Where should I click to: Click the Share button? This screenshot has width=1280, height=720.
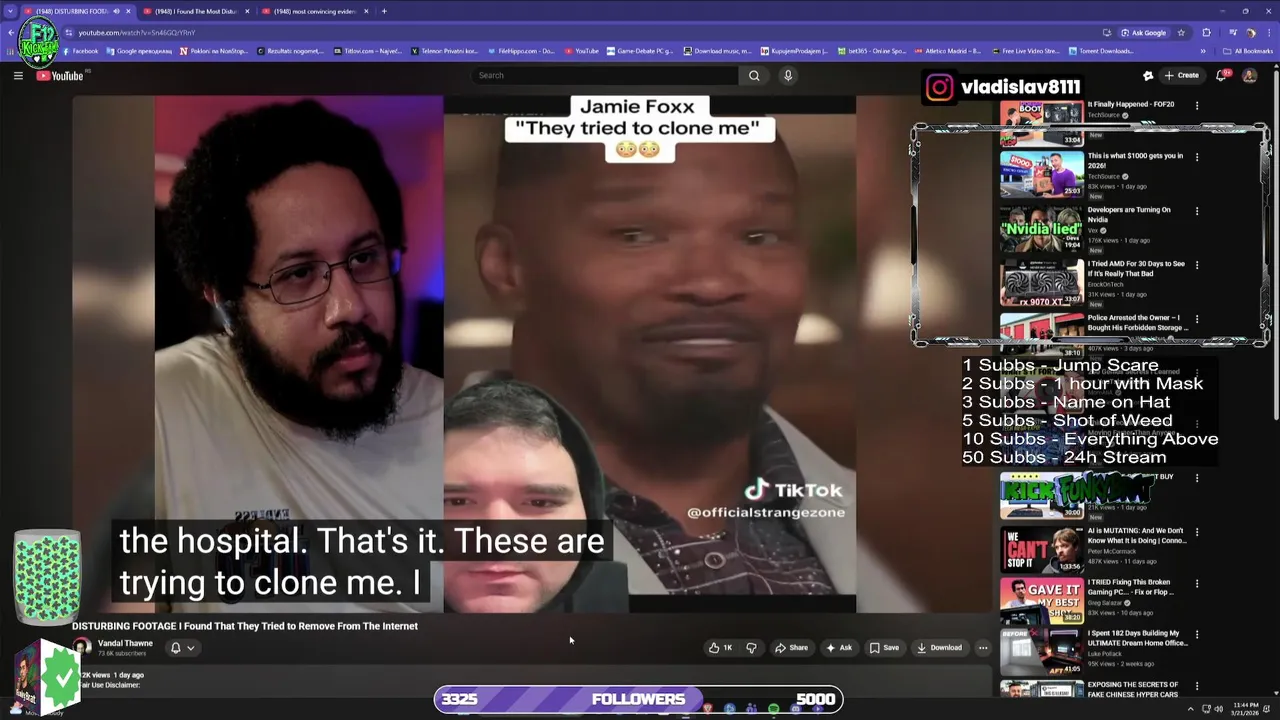(791, 648)
